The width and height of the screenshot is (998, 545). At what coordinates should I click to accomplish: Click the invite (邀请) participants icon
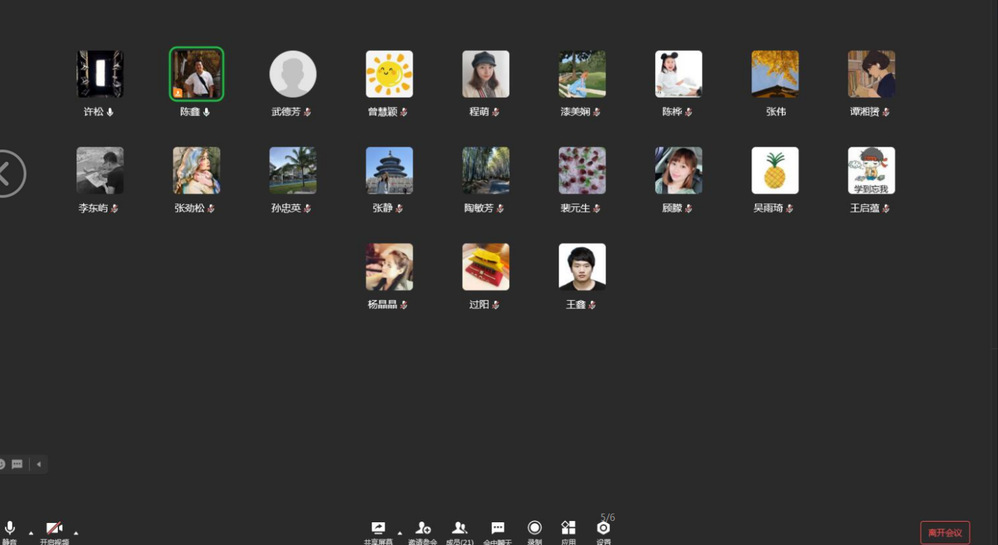click(x=423, y=529)
